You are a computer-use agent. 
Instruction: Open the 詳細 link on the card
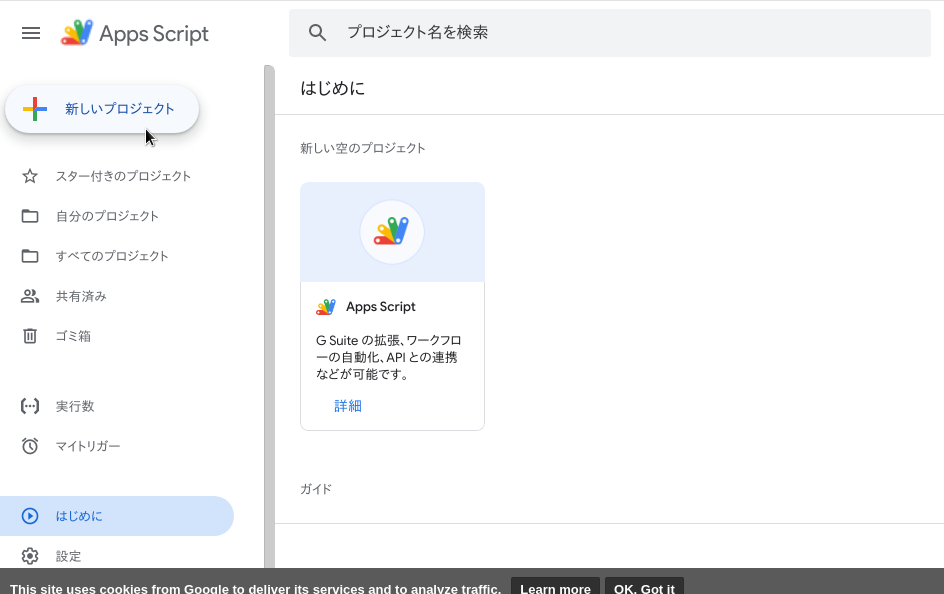click(348, 406)
